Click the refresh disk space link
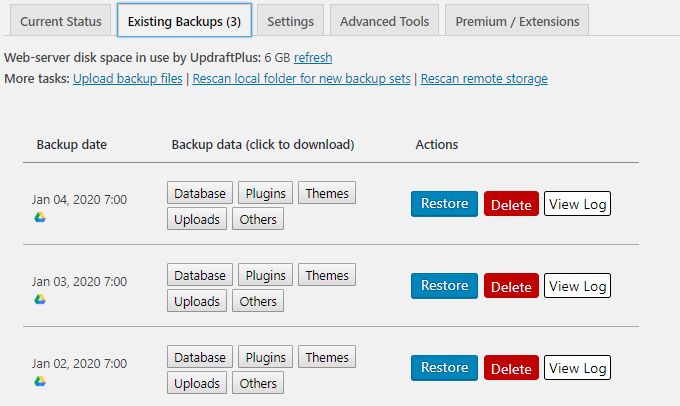This screenshot has height=406, width=680. click(313, 58)
